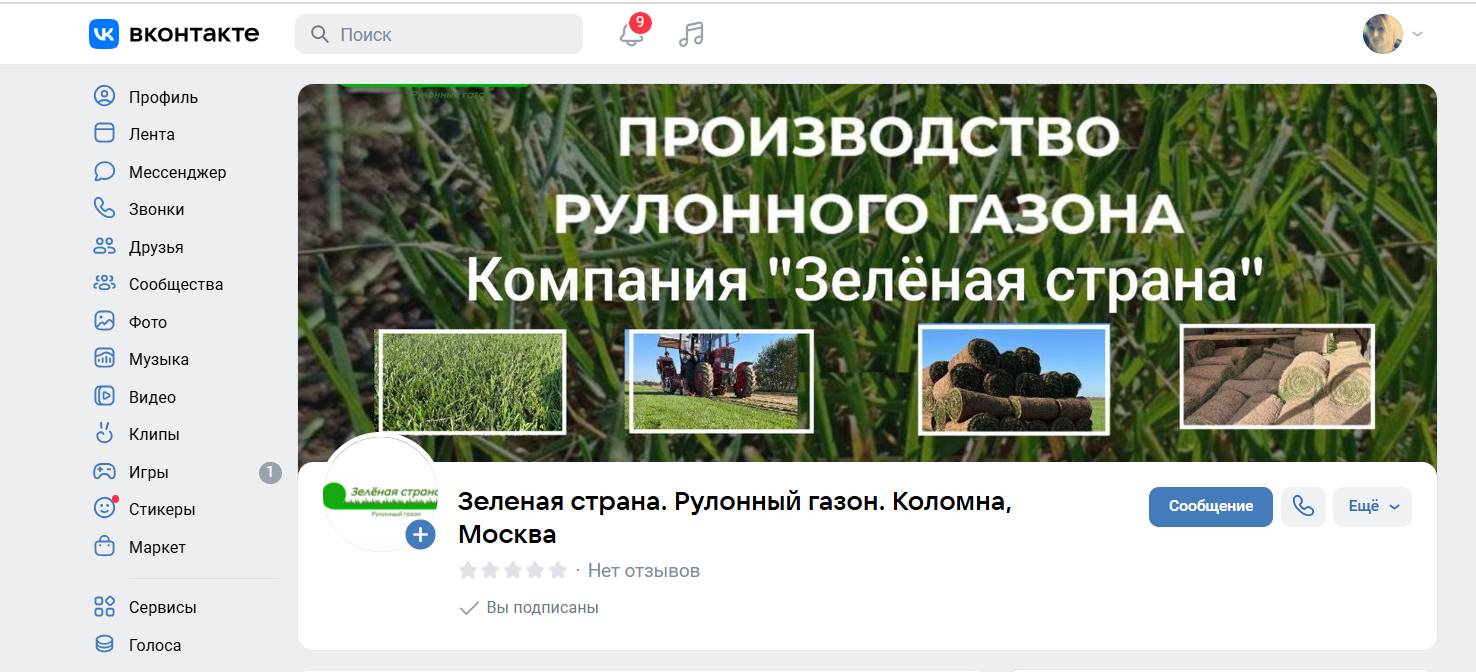Open Фото label in sidebar
Image resolution: width=1476 pixels, height=672 pixels.
(148, 322)
